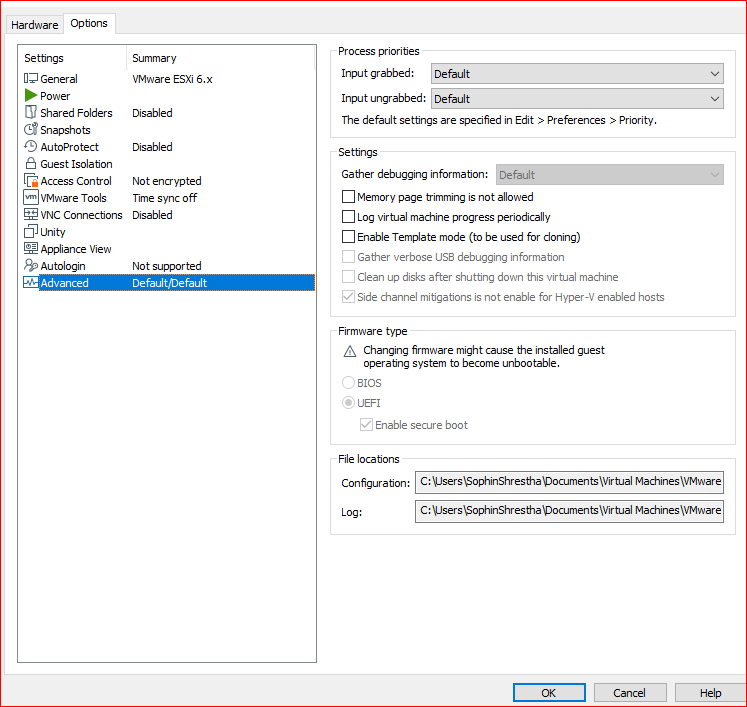
Task: Click the Autologin user icon
Action: point(31,265)
